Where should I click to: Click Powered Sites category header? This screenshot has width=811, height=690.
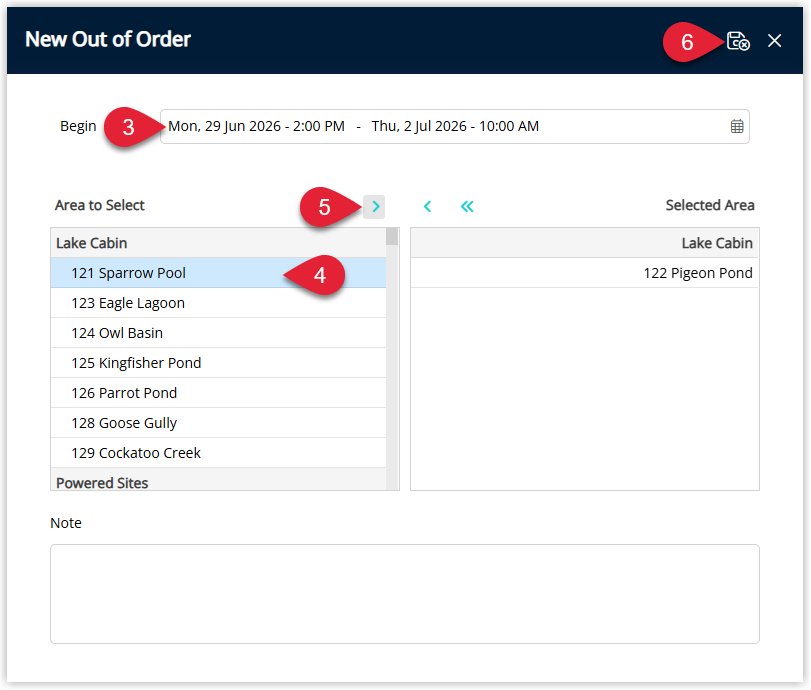tap(218, 480)
